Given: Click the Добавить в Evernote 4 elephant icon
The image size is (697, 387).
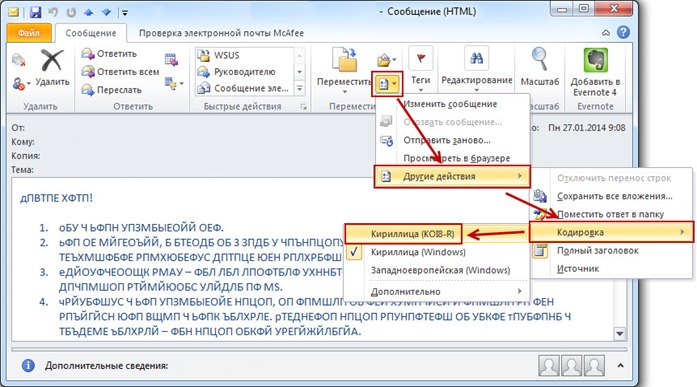Looking at the screenshot, I should [595, 60].
